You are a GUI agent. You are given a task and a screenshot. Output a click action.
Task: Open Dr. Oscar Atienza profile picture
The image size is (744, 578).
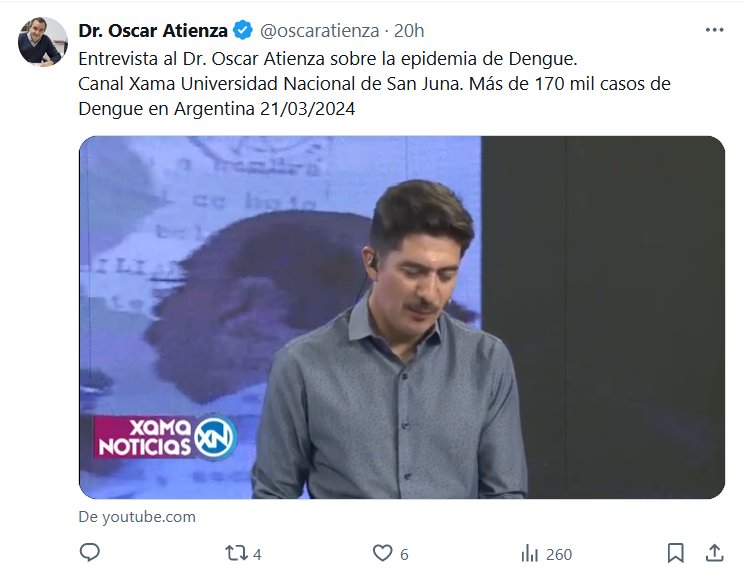[43, 41]
